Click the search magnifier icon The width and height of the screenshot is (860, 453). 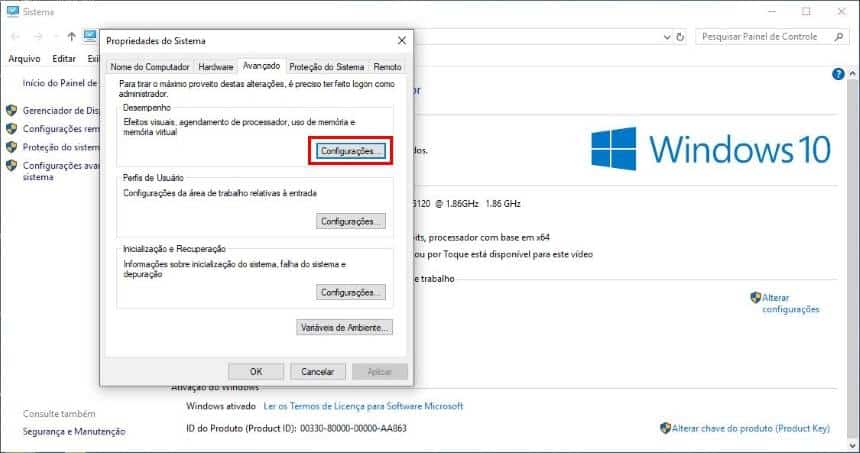[x=839, y=37]
